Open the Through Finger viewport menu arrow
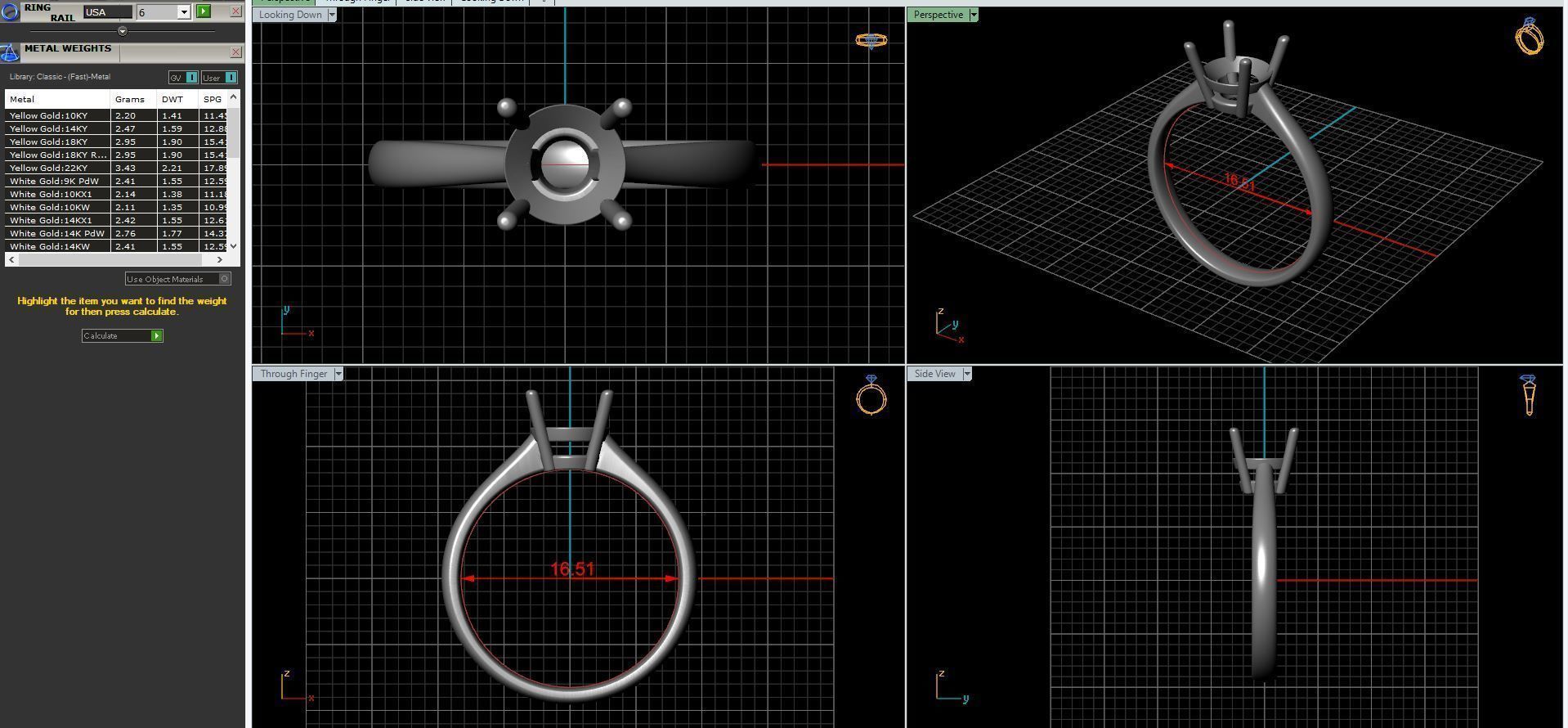The height and width of the screenshot is (728, 1568). 338,374
